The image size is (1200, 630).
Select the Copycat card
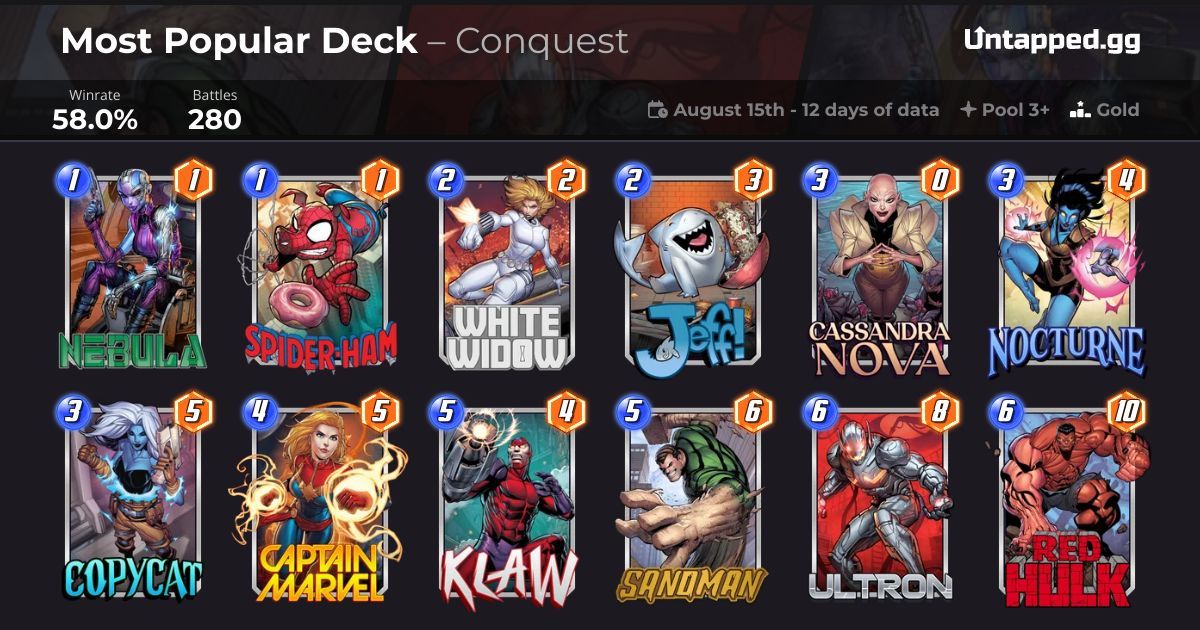point(133,498)
